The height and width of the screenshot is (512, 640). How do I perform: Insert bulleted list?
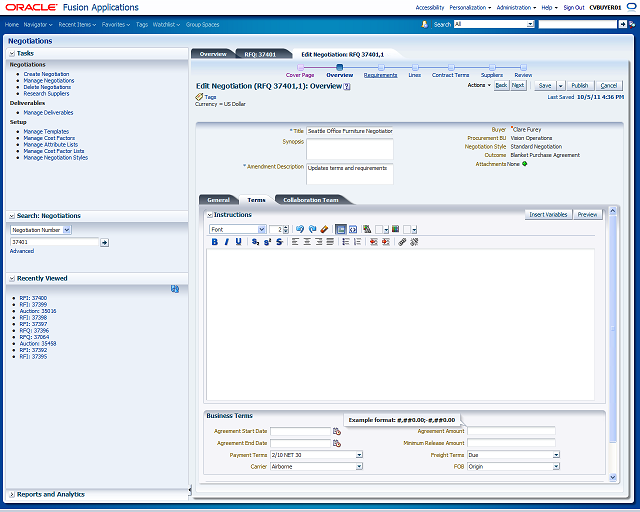pos(346,242)
